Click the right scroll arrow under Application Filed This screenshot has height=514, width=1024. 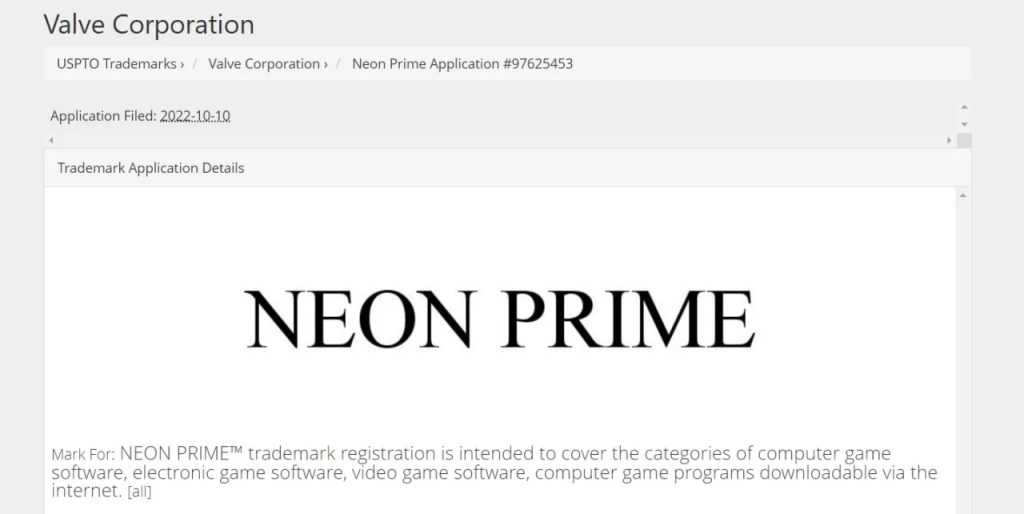point(949,140)
